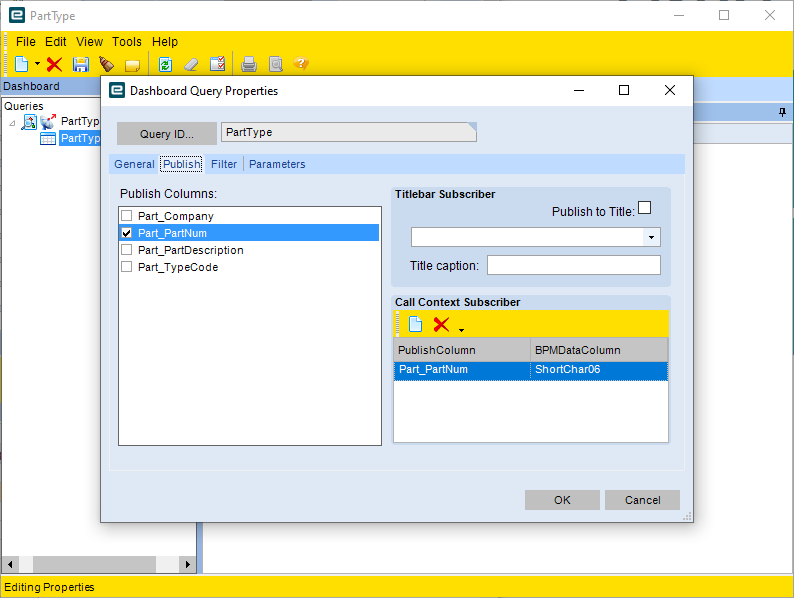Click the PublishColumn column header
The height and width of the screenshot is (598, 794).
point(462,350)
